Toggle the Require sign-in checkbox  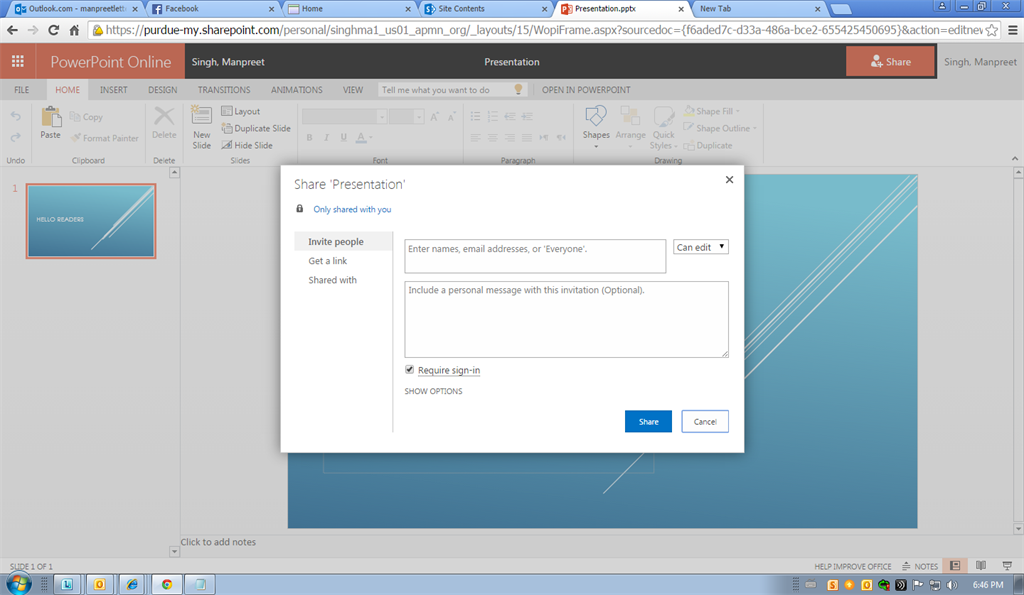coord(409,370)
